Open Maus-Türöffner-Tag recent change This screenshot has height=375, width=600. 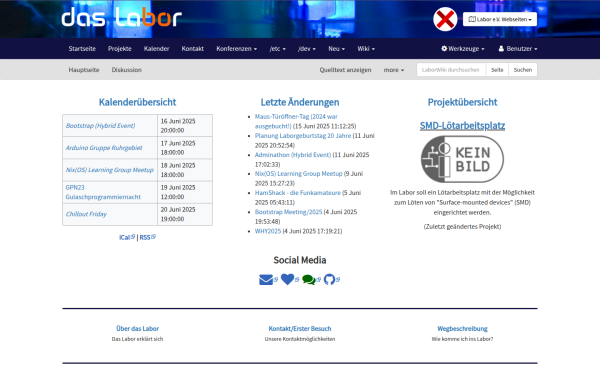[296, 121]
